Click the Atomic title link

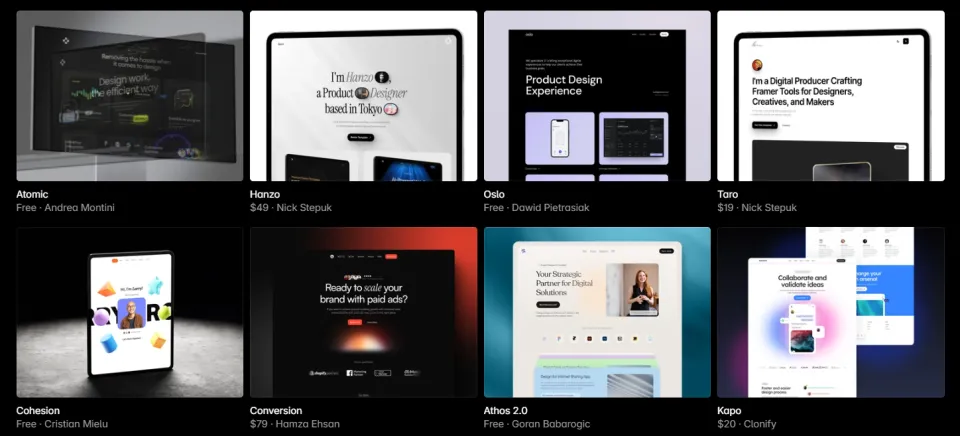point(32,194)
